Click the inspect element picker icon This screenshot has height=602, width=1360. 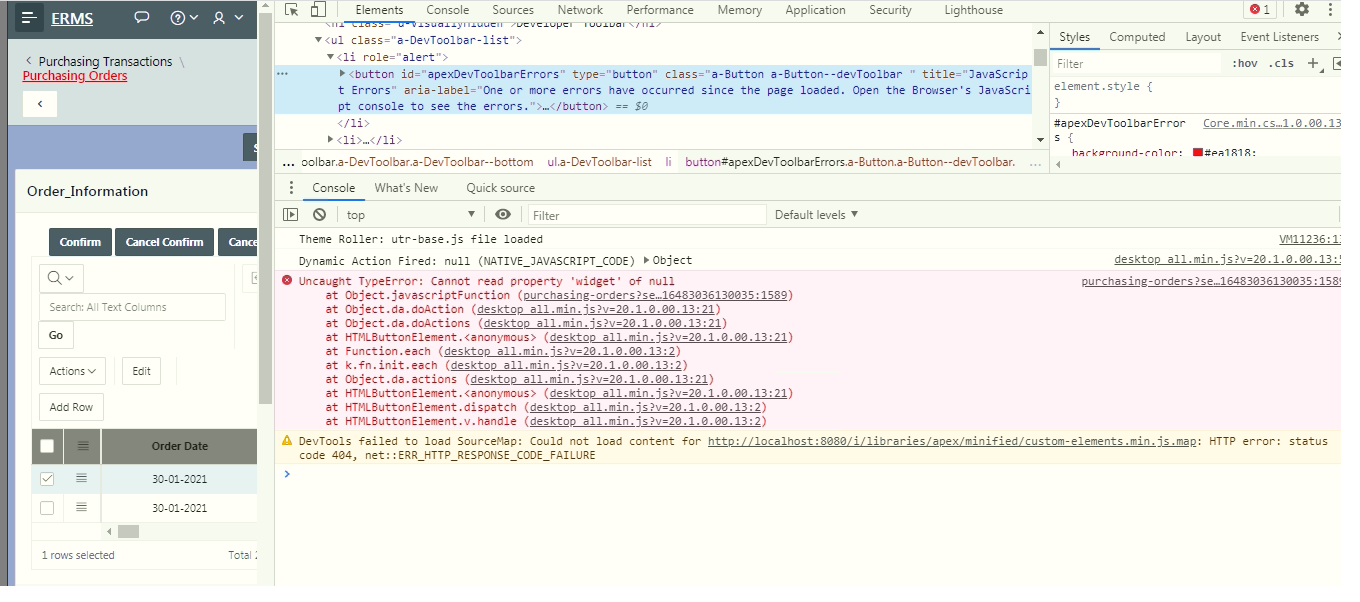pos(291,10)
